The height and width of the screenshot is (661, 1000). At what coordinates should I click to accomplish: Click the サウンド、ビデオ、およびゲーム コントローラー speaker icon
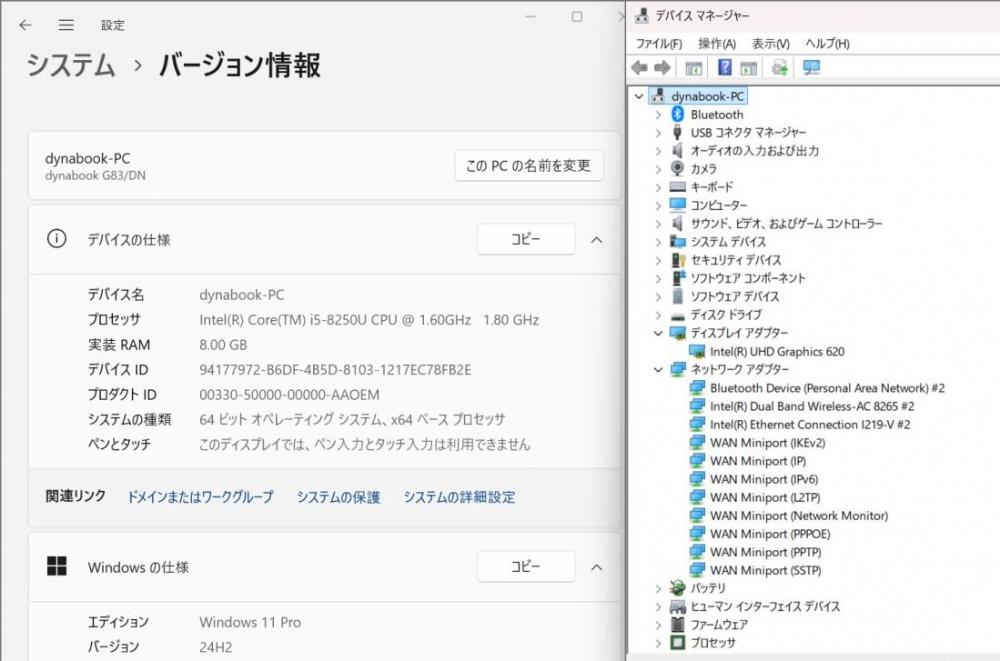click(x=677, y=223)
